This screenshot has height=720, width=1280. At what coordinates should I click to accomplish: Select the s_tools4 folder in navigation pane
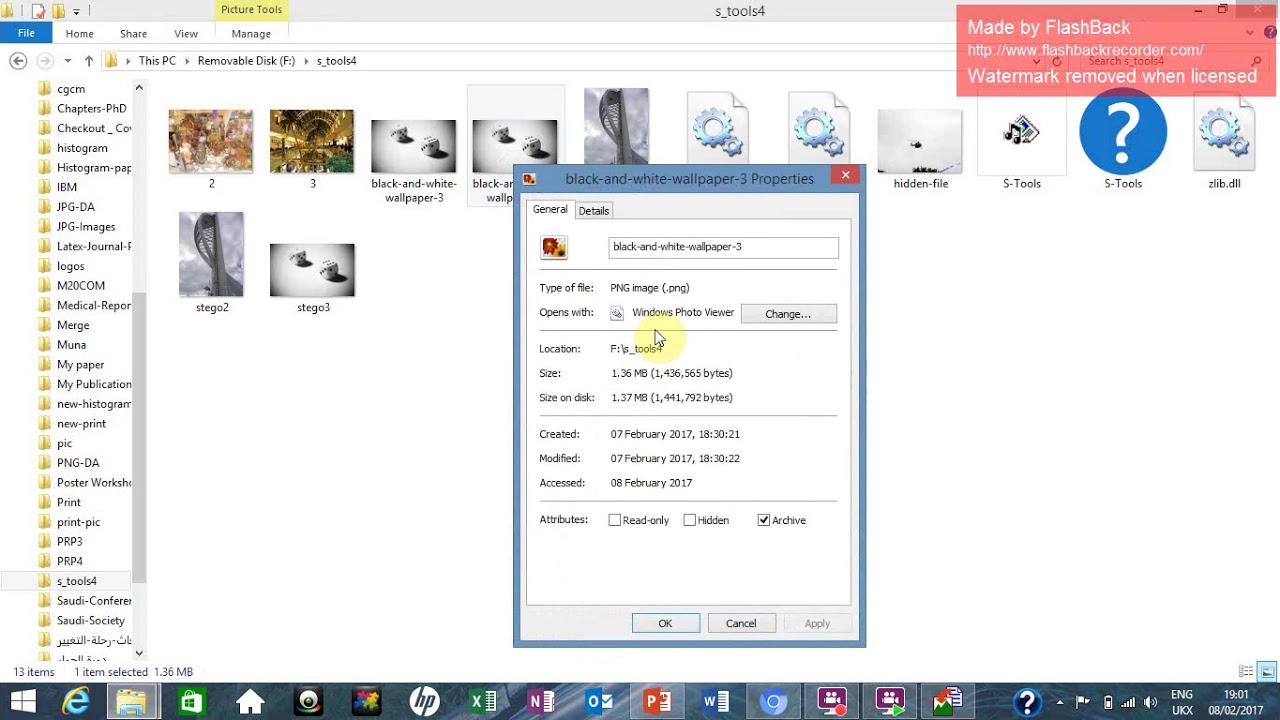77,581
